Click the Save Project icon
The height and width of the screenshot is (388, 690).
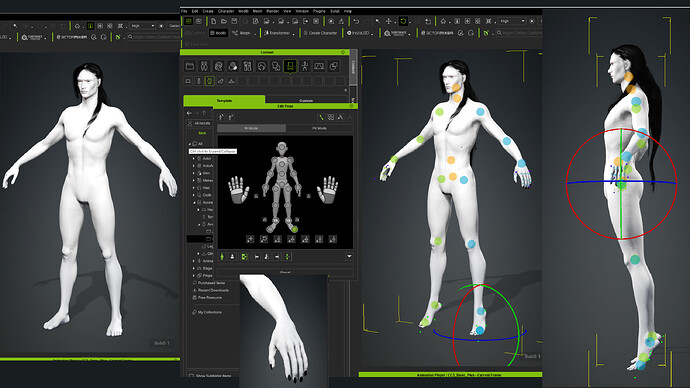[235, 21]
